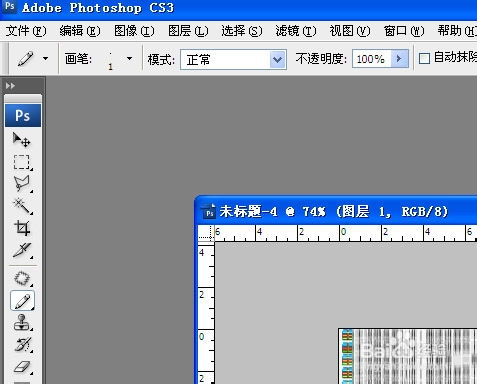The height and width of the screenshot is (384, 477).
Task: Select the Move tool
Action: [22, 140]
